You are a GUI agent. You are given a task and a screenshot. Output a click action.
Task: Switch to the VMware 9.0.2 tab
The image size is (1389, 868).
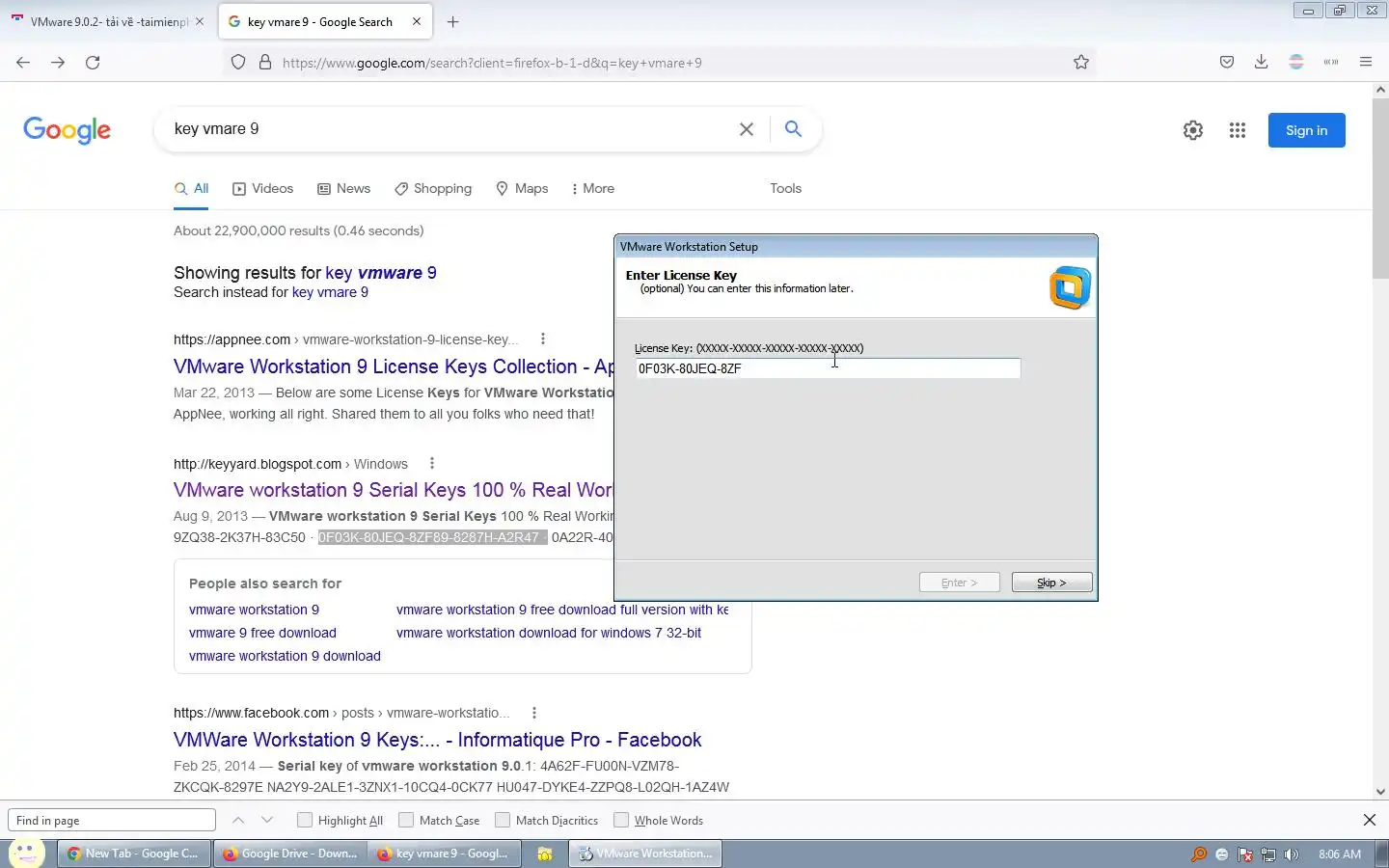point(109,21)
